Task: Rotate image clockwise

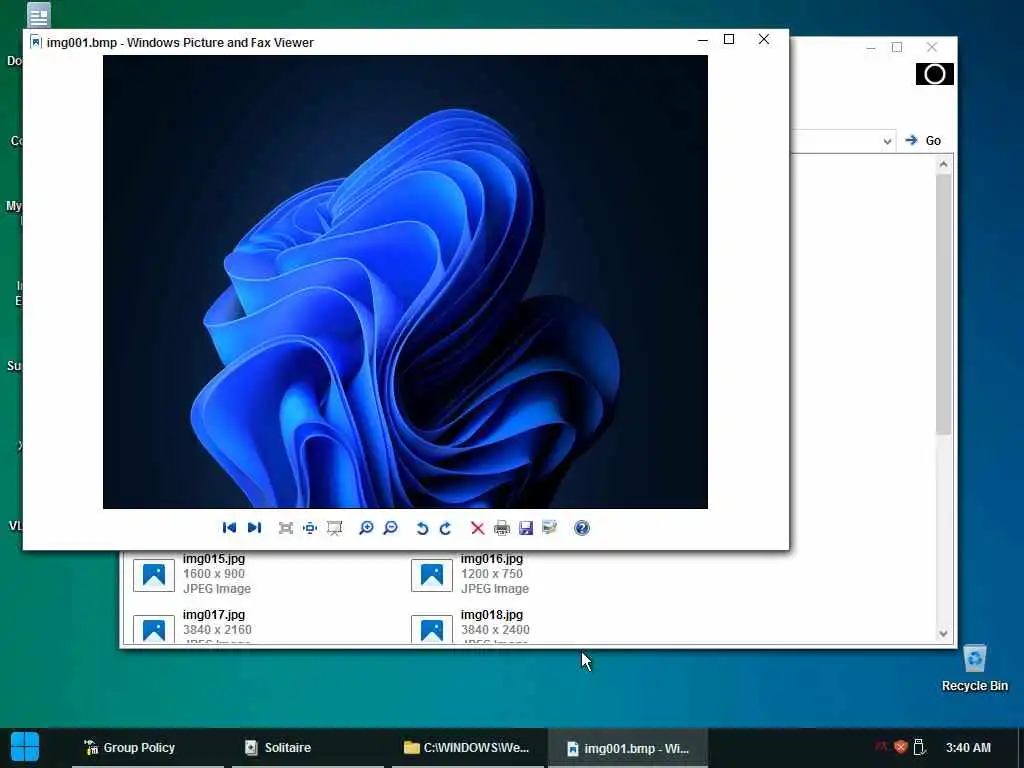Action: coord(446,528)
